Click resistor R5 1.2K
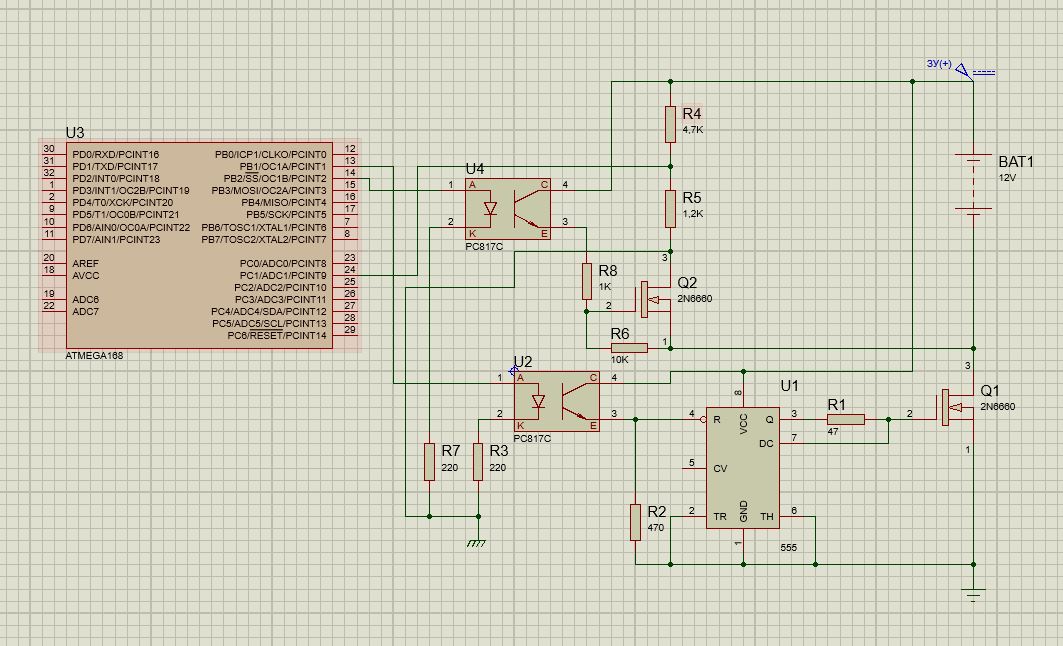The image size is (1063, 646). tap(671, 208)
